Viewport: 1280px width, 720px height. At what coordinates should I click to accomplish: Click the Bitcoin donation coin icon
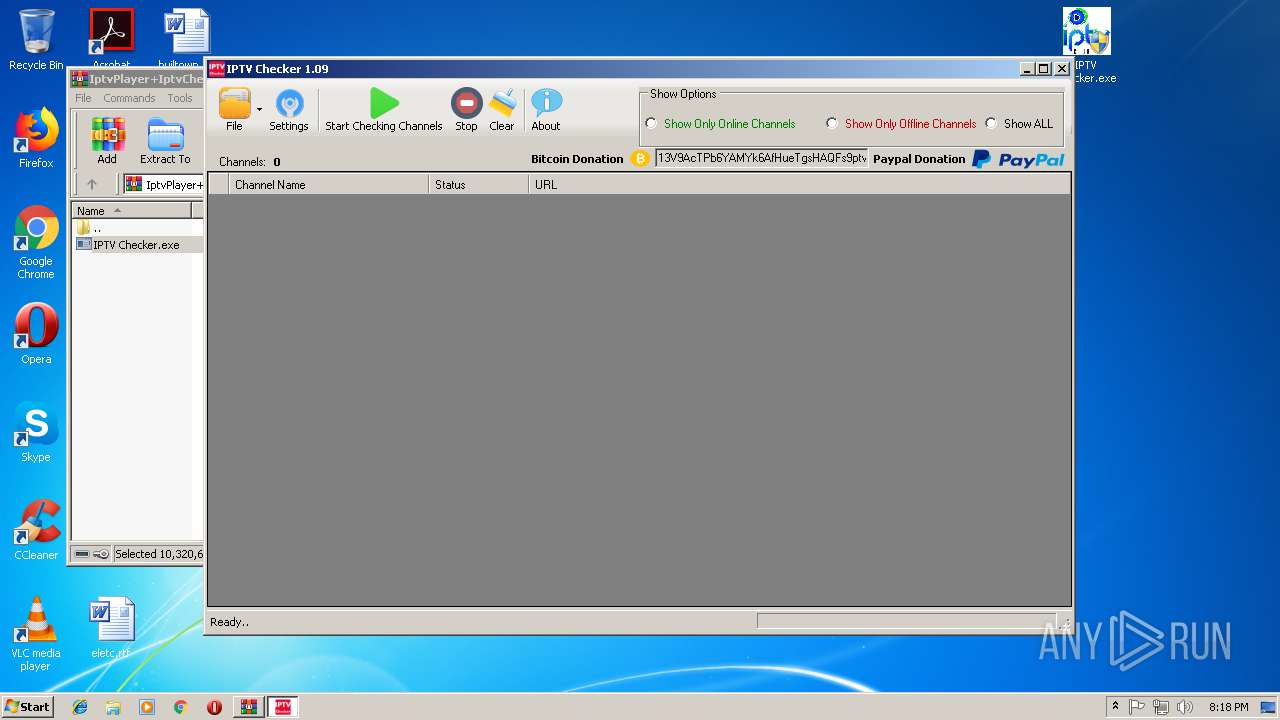[640, 159]
